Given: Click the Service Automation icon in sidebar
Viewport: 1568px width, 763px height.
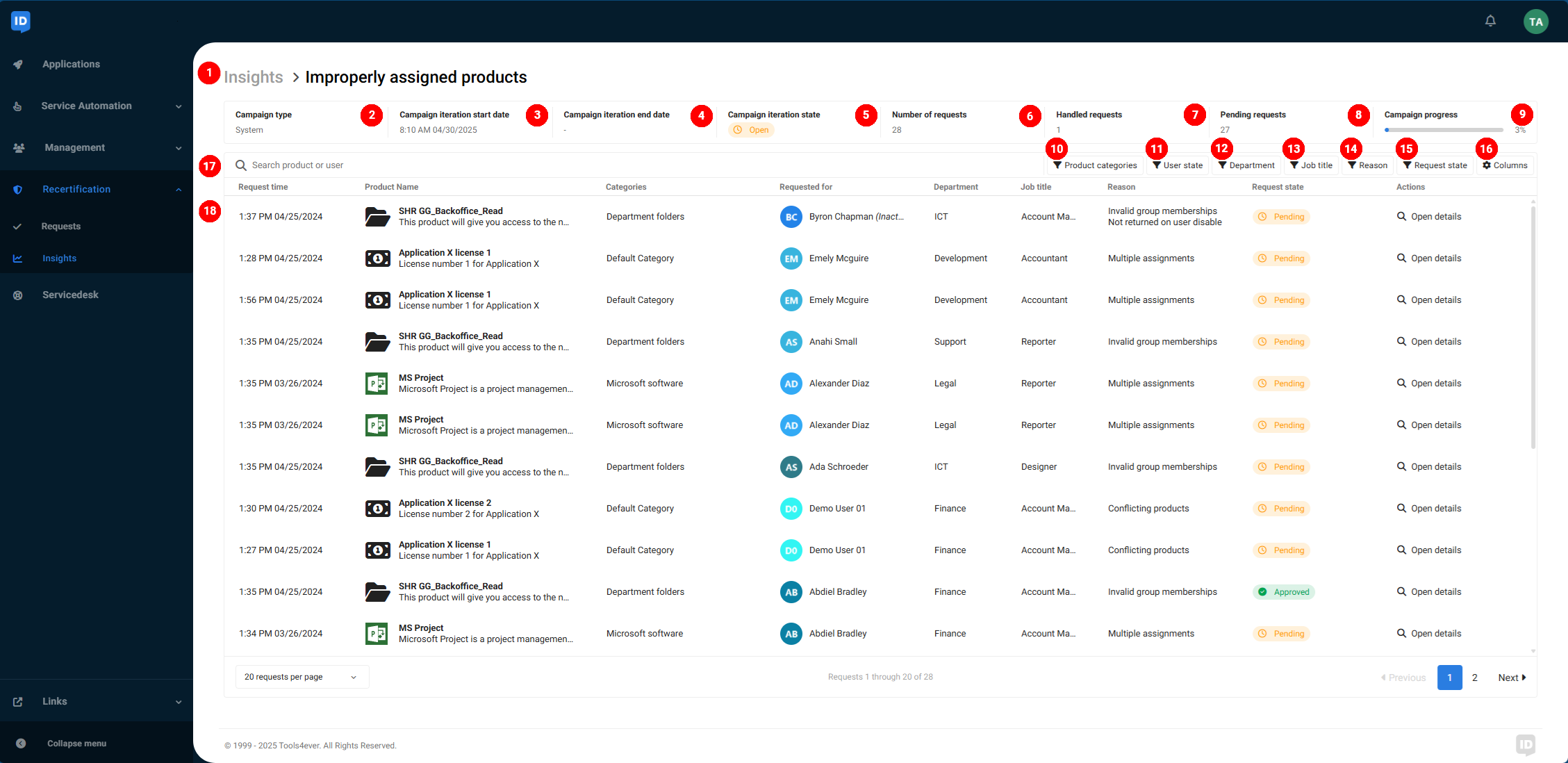Looking at the screenshot, I should pos(18,106).
